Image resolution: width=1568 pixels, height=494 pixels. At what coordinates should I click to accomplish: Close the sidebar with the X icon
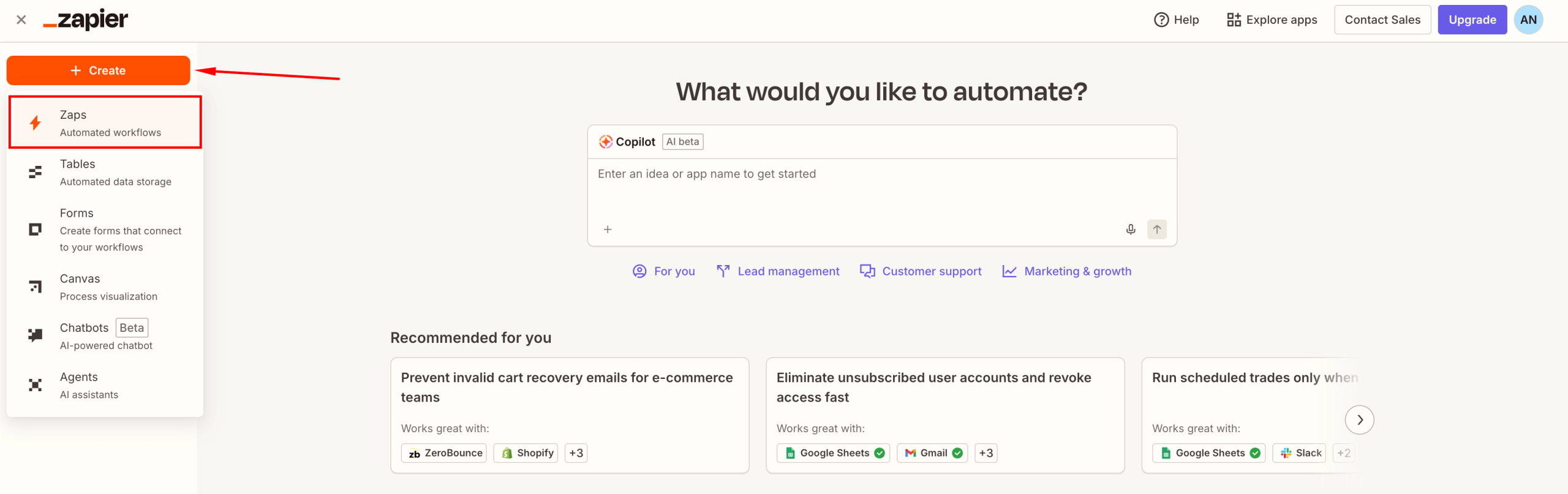(x=21, y=20)
